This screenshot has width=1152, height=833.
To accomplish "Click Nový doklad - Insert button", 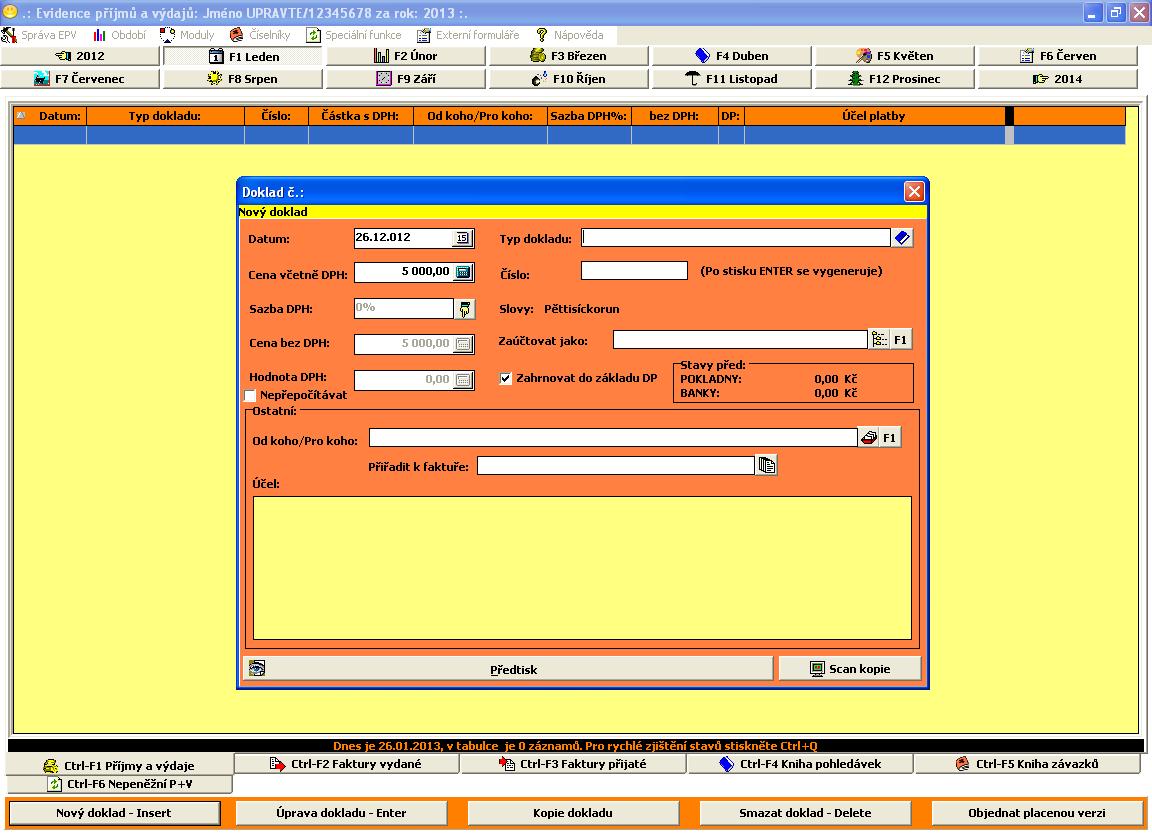I will point(114,813).
